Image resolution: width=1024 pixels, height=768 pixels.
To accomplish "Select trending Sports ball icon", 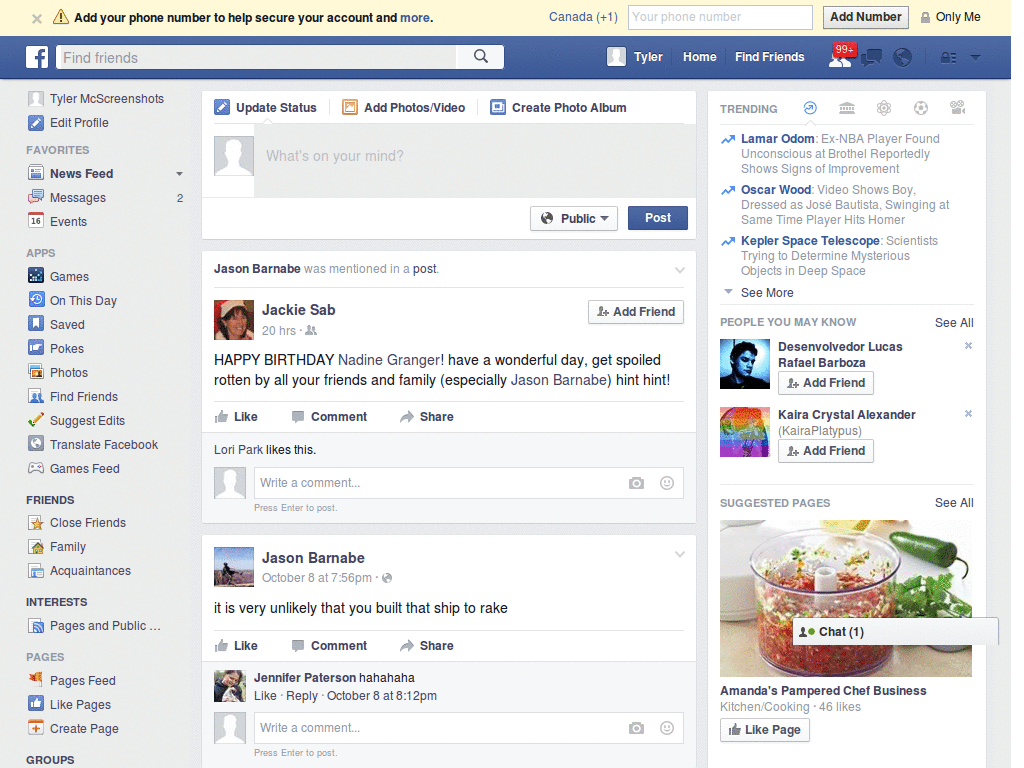I will (x=921, y=108).
